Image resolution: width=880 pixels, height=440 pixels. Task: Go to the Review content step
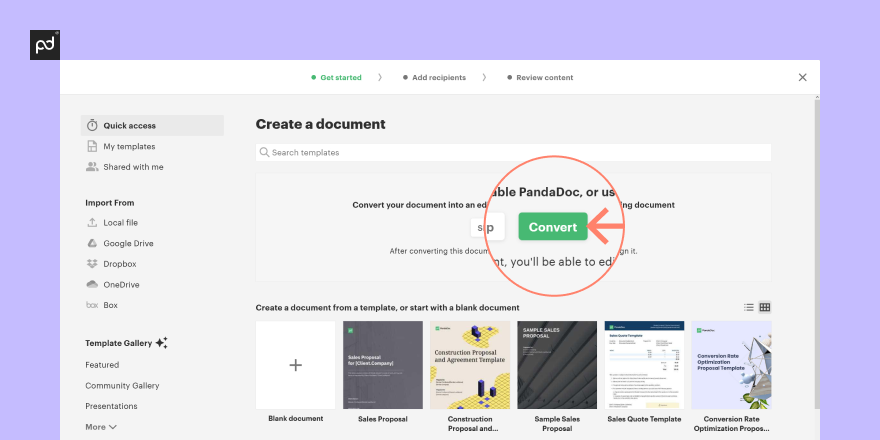[x=540, y=77]
